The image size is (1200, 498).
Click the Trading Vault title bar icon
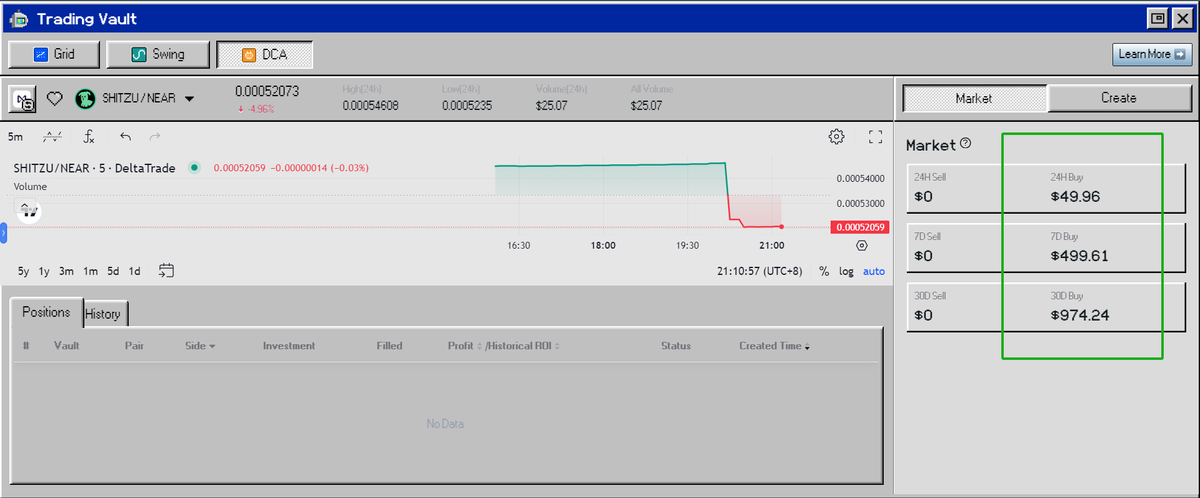tap(18, 18)
